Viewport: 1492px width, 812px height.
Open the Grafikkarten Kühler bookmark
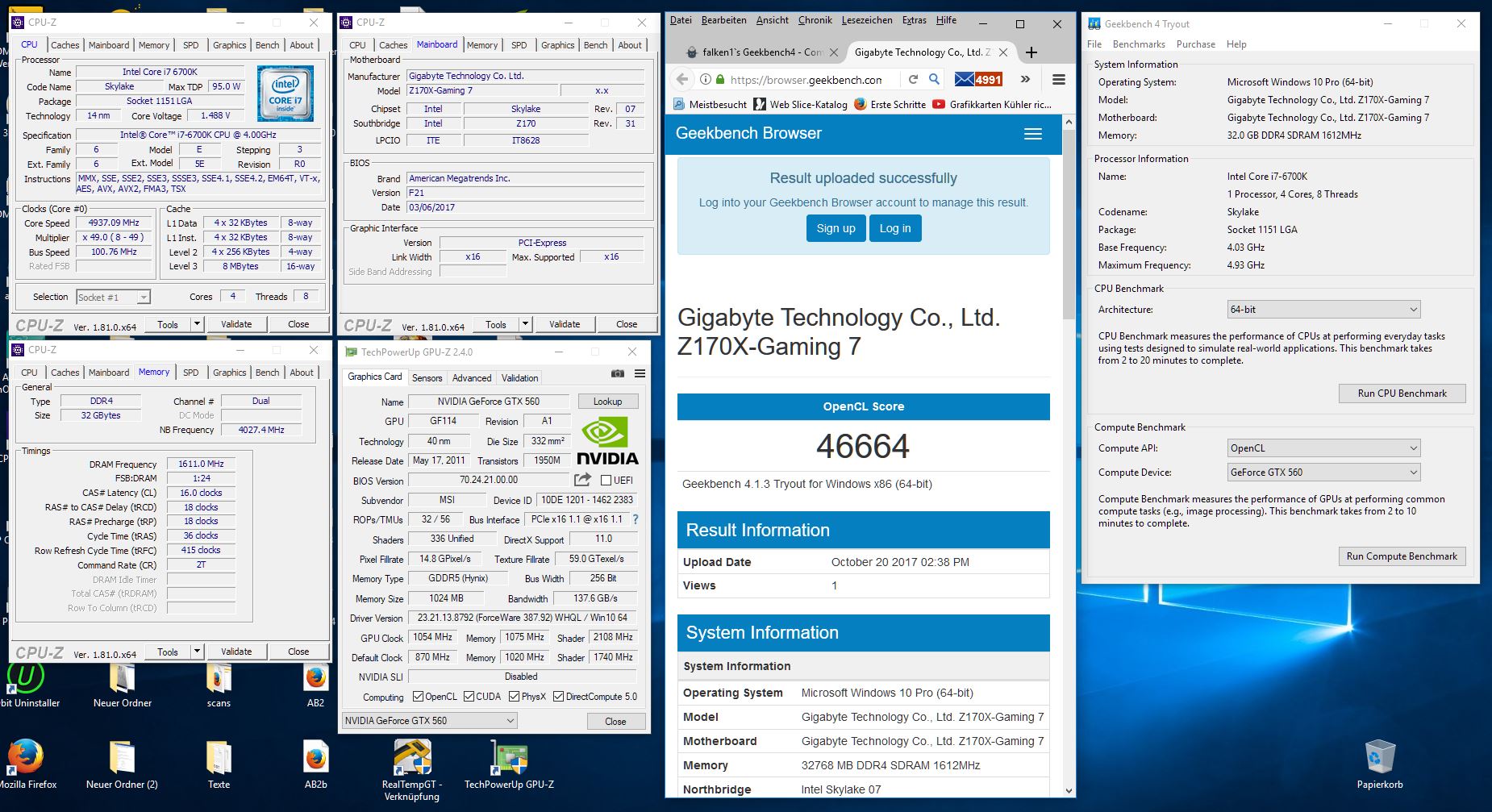point(992,104)
